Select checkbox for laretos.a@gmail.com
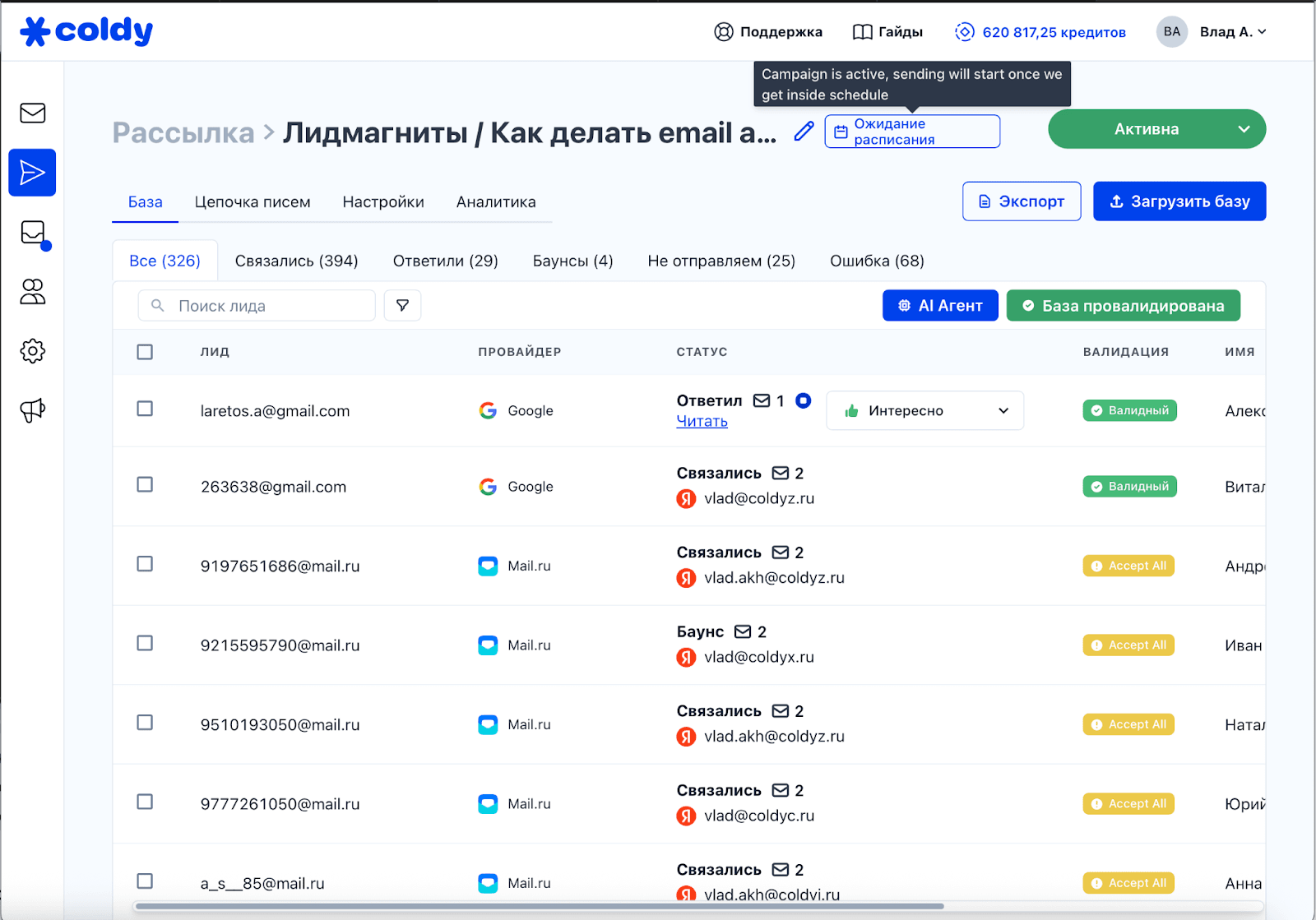 (x=145, y=409)
